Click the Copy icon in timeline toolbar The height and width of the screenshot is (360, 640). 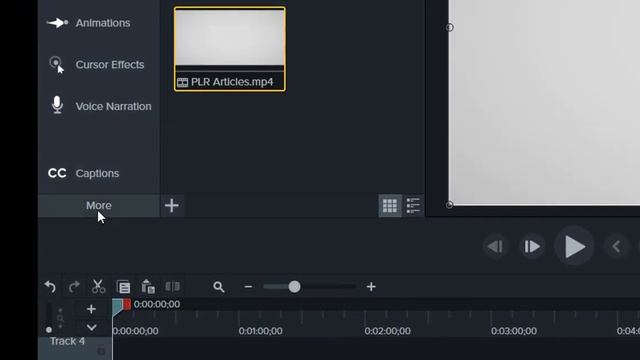coord(123,287)
